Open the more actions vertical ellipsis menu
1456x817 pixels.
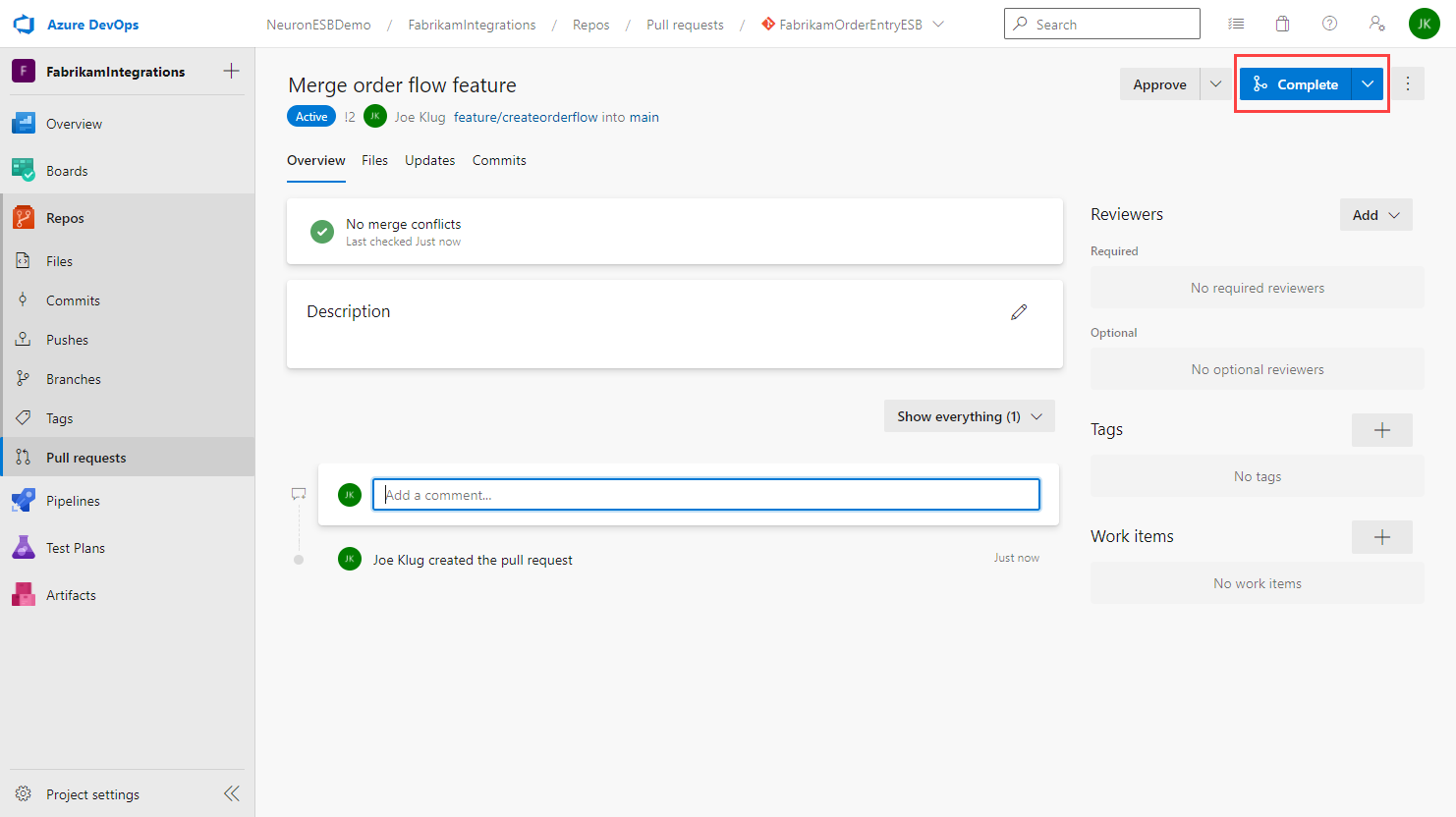coord(1408,84)
